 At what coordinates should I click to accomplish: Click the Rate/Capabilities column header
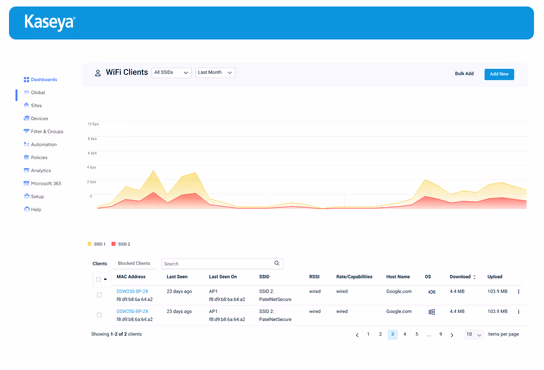click(354, 277)
